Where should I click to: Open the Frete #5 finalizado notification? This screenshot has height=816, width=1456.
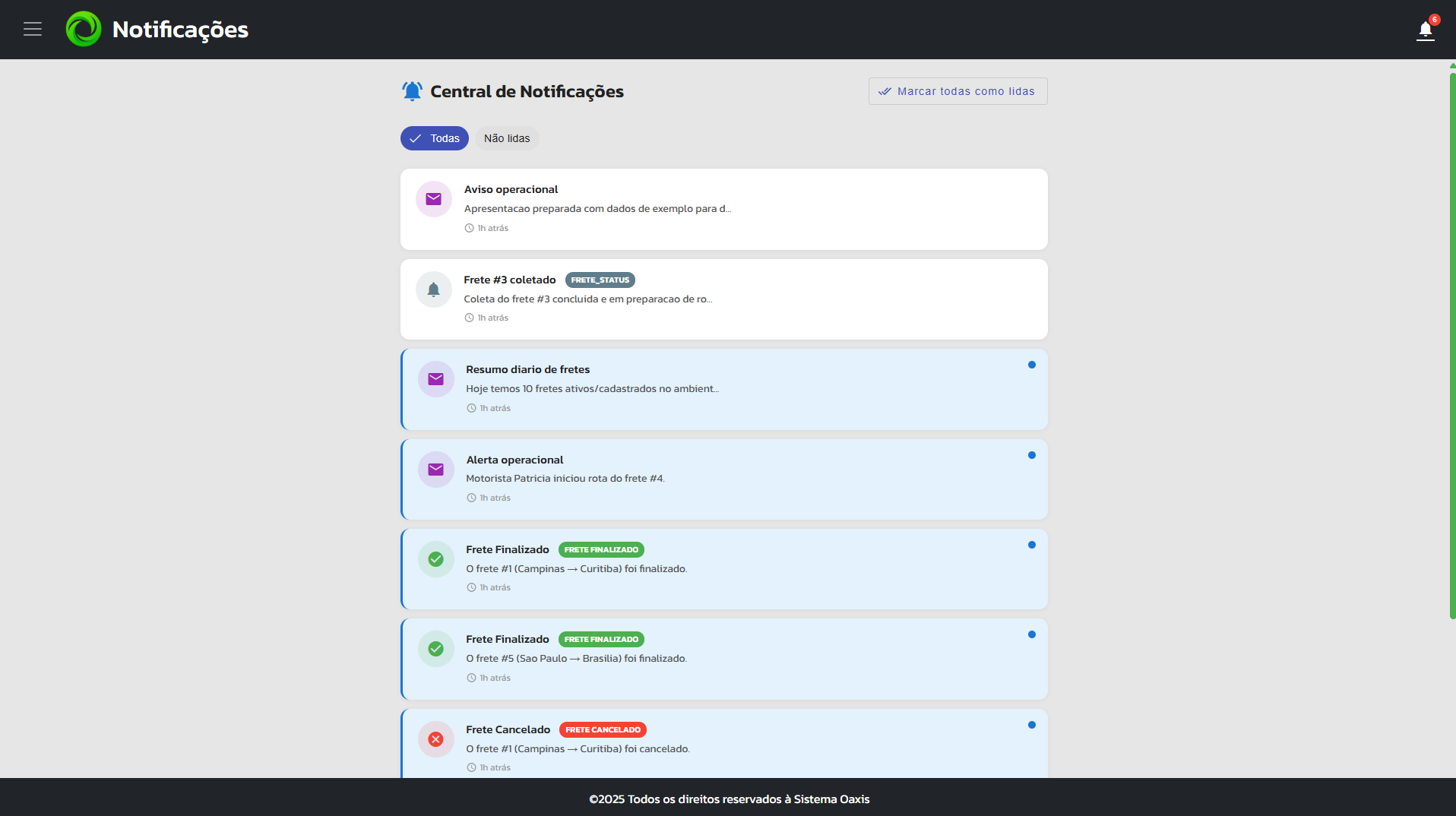pos(722,658)
